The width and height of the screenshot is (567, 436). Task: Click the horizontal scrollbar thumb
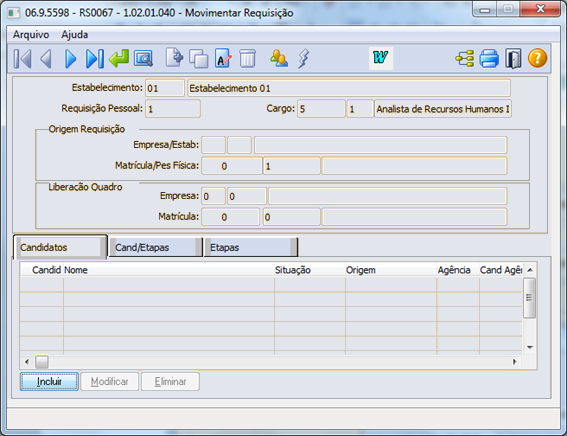pyautogui.click(x=42, y=362)
